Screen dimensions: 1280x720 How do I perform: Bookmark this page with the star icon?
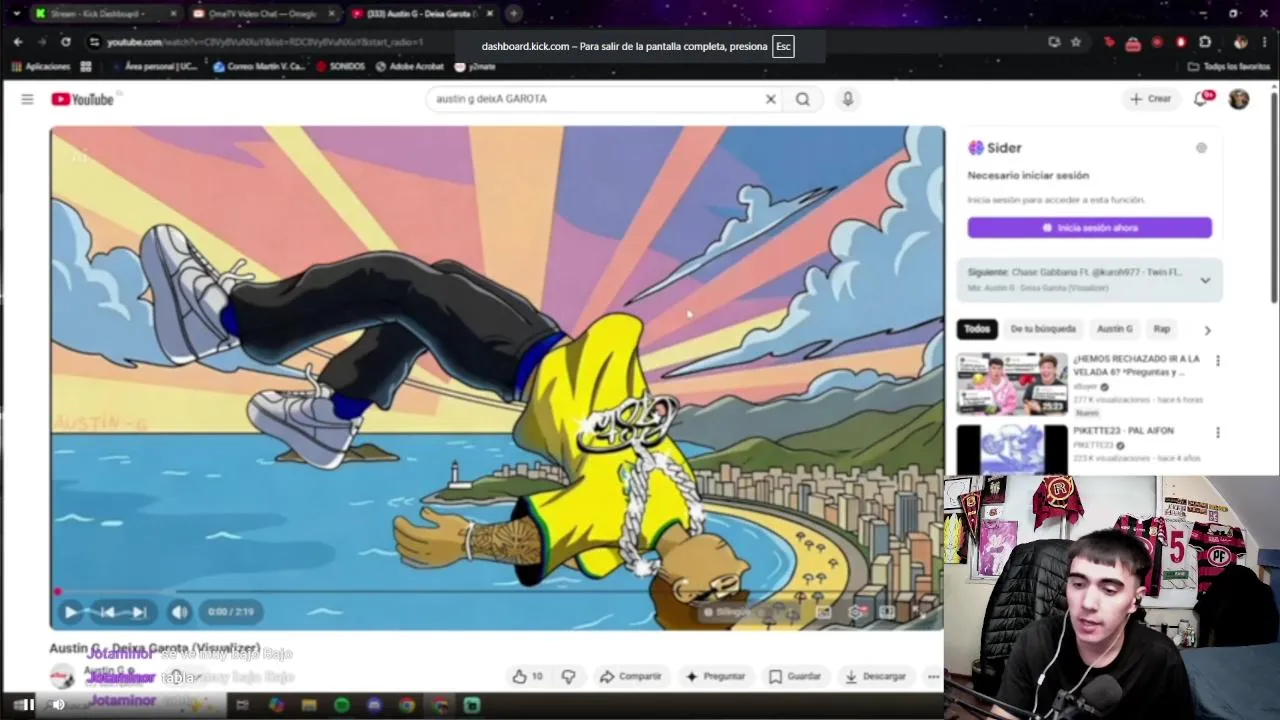1076,42
